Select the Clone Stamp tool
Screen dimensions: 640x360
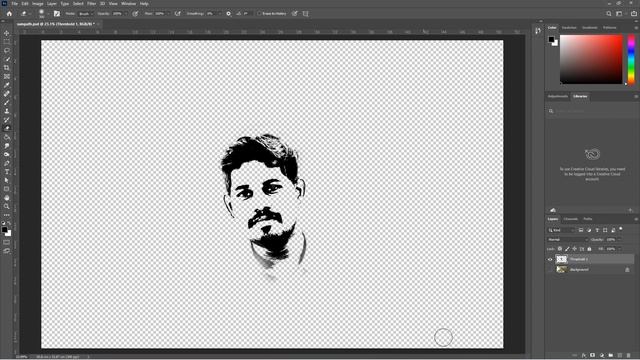[x=7, y=111]
